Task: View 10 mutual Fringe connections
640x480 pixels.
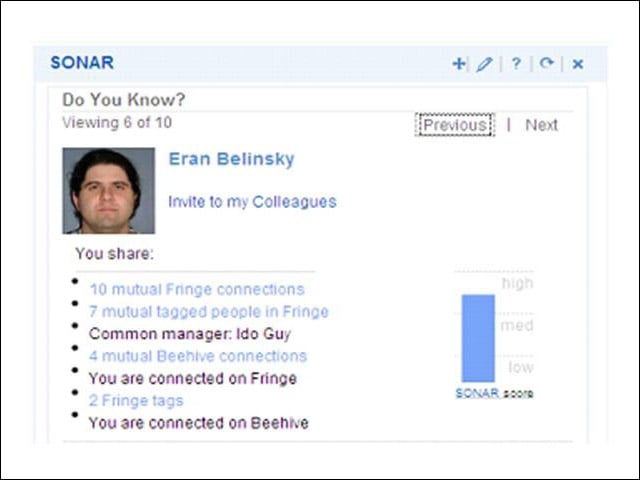Action: (197, 289)
